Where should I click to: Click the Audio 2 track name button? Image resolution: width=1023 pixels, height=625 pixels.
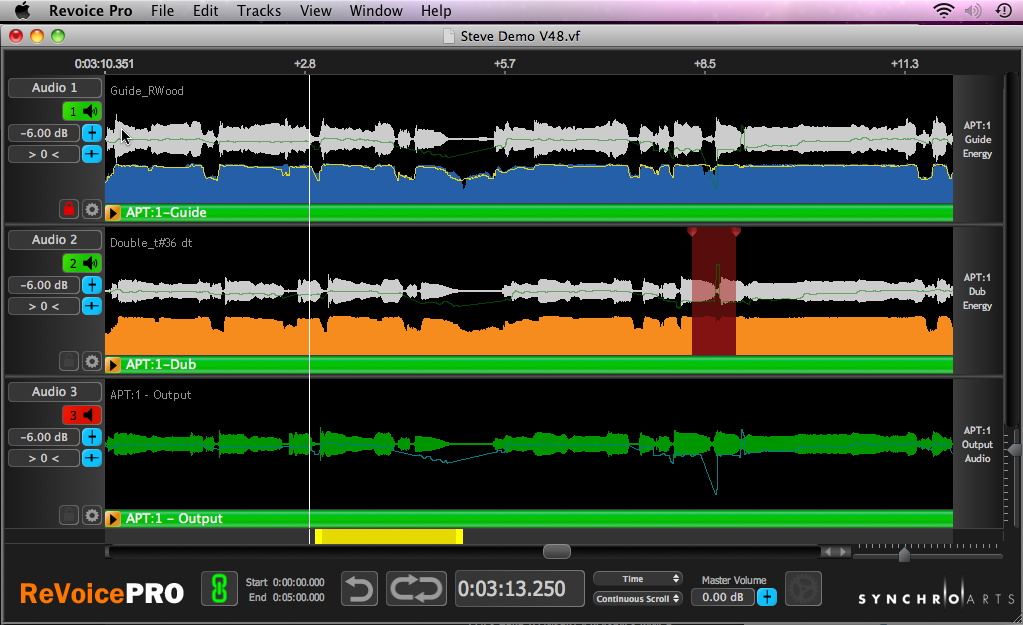coord(54,240)
